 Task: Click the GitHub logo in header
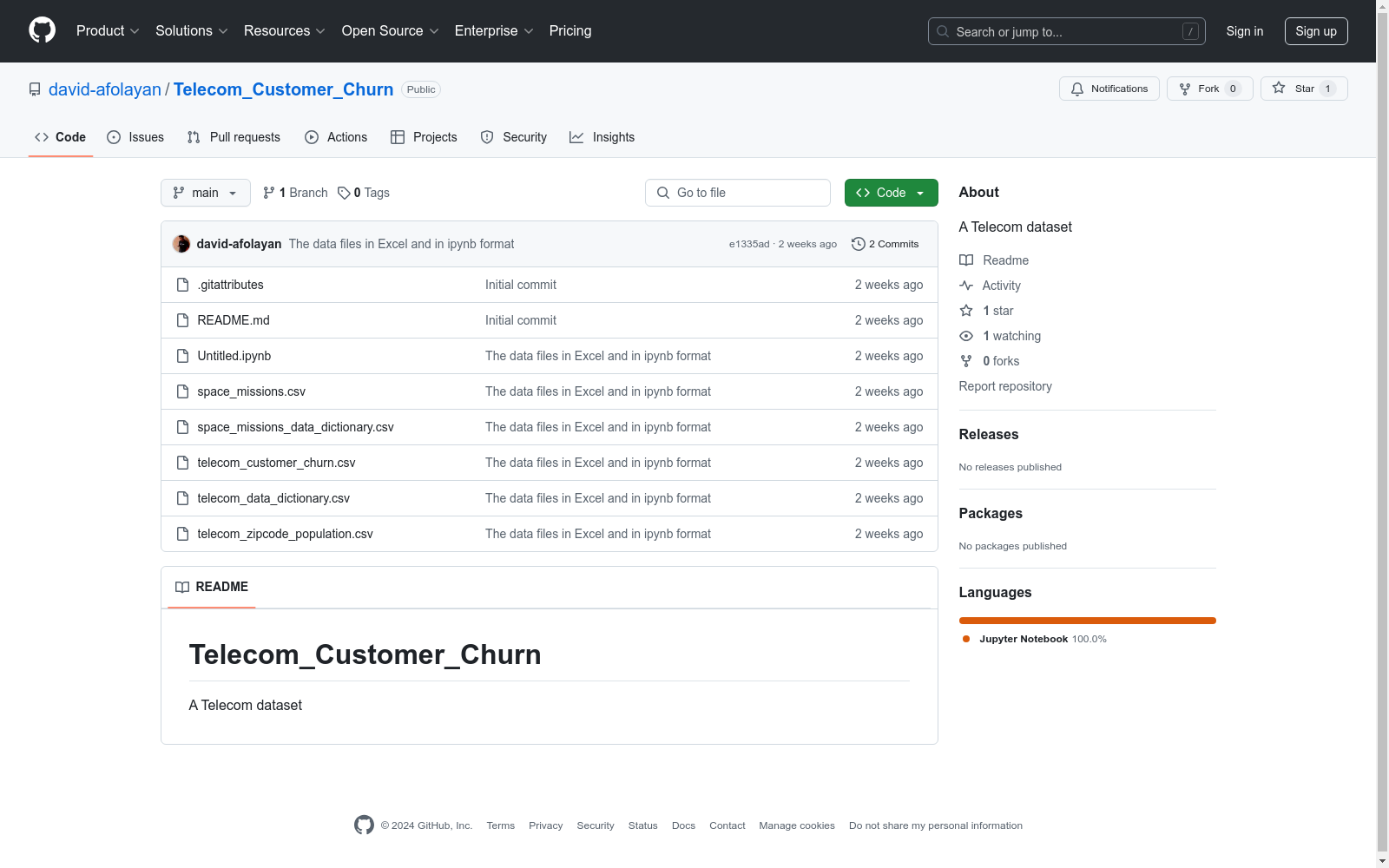pos(42,30)
